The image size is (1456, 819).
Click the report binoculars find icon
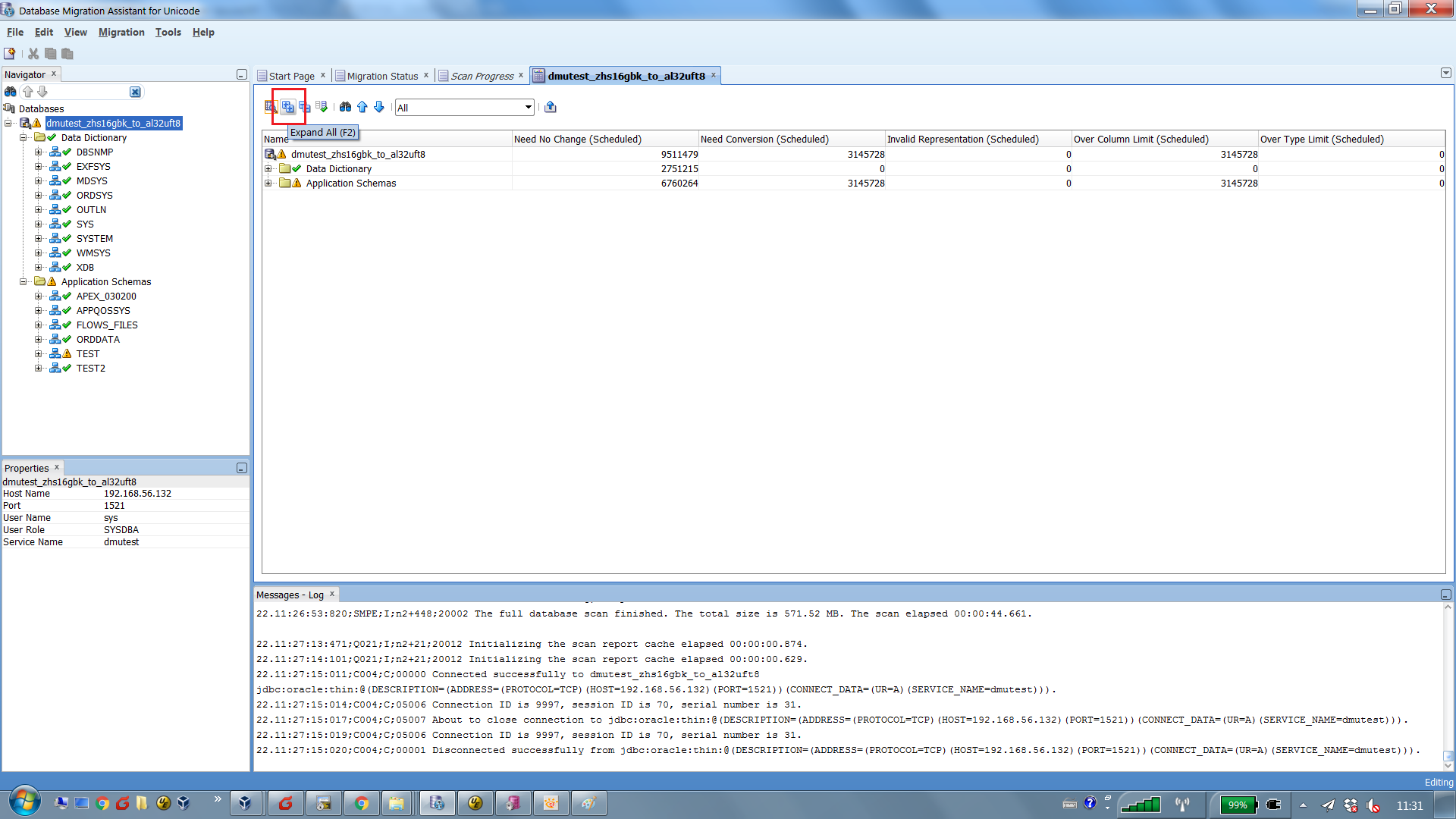[x=346, y=107]
